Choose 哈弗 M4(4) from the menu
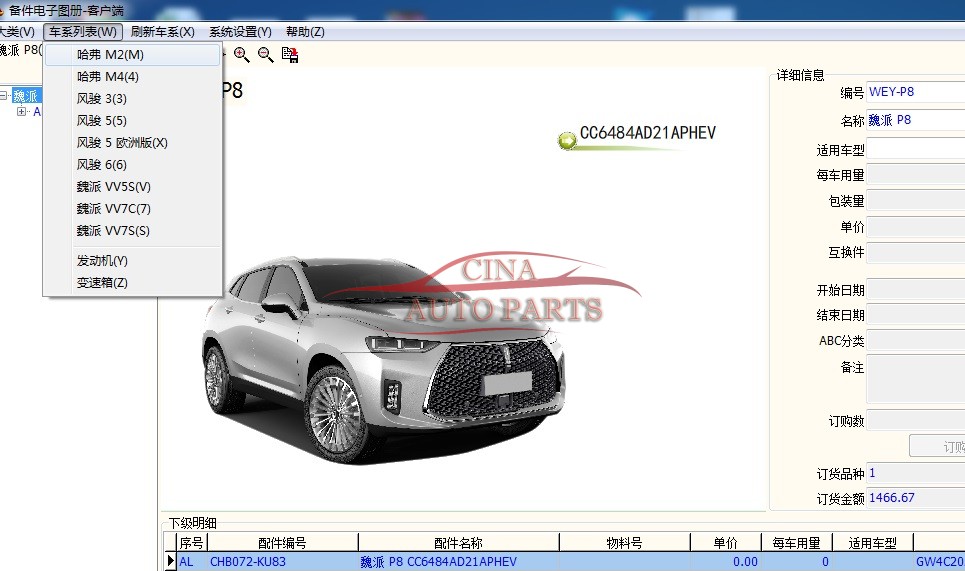Screen dimensions: 965x571 108,77
